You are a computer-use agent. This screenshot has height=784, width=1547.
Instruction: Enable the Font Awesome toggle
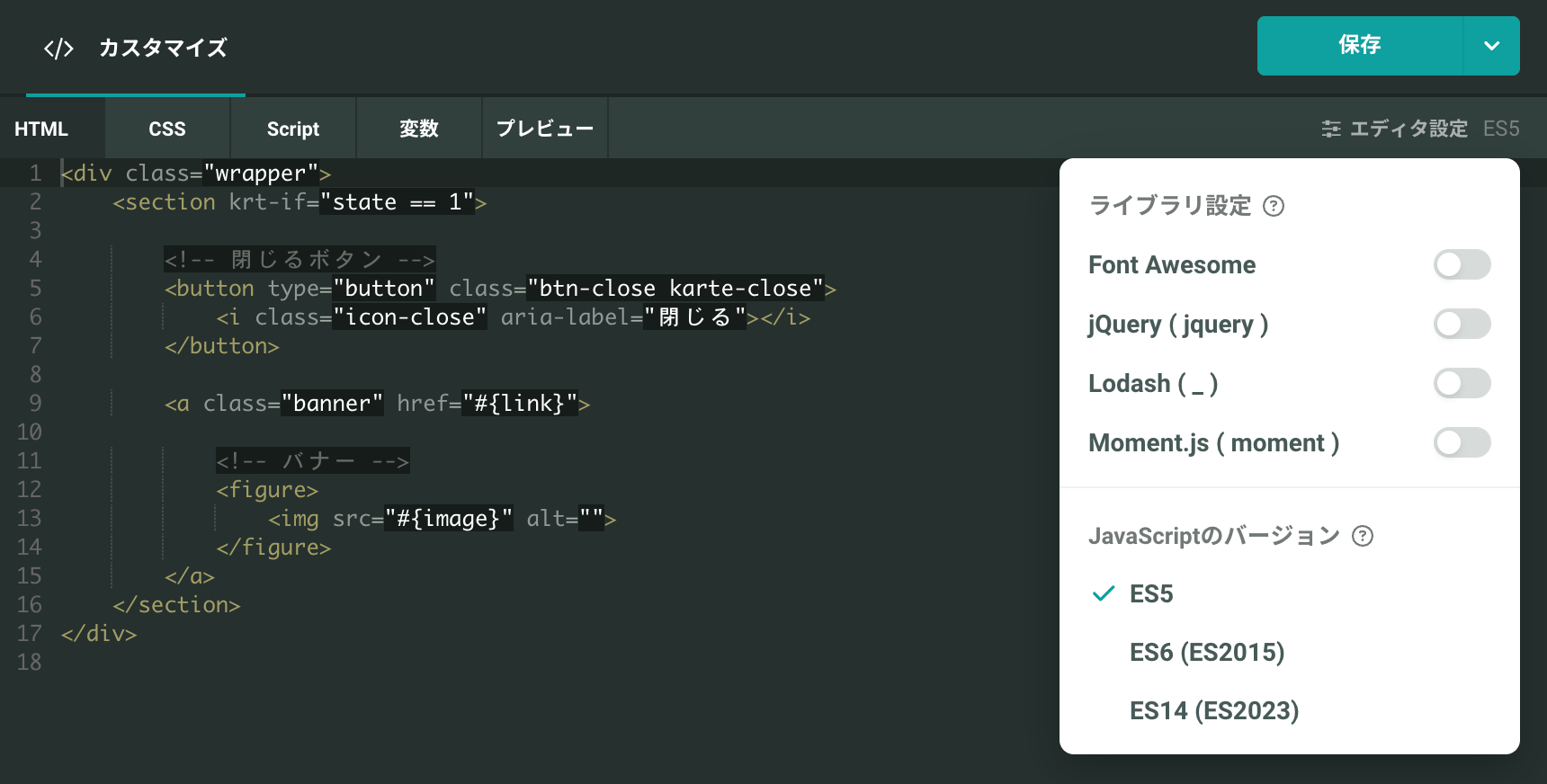[1462, 264]
